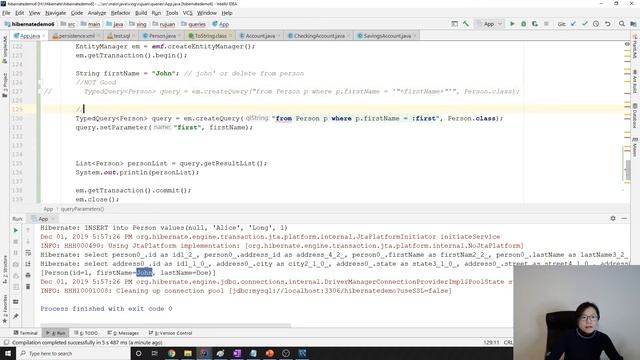640x360 pixels.
Task: Print the console output
Action: click(28, 276)
